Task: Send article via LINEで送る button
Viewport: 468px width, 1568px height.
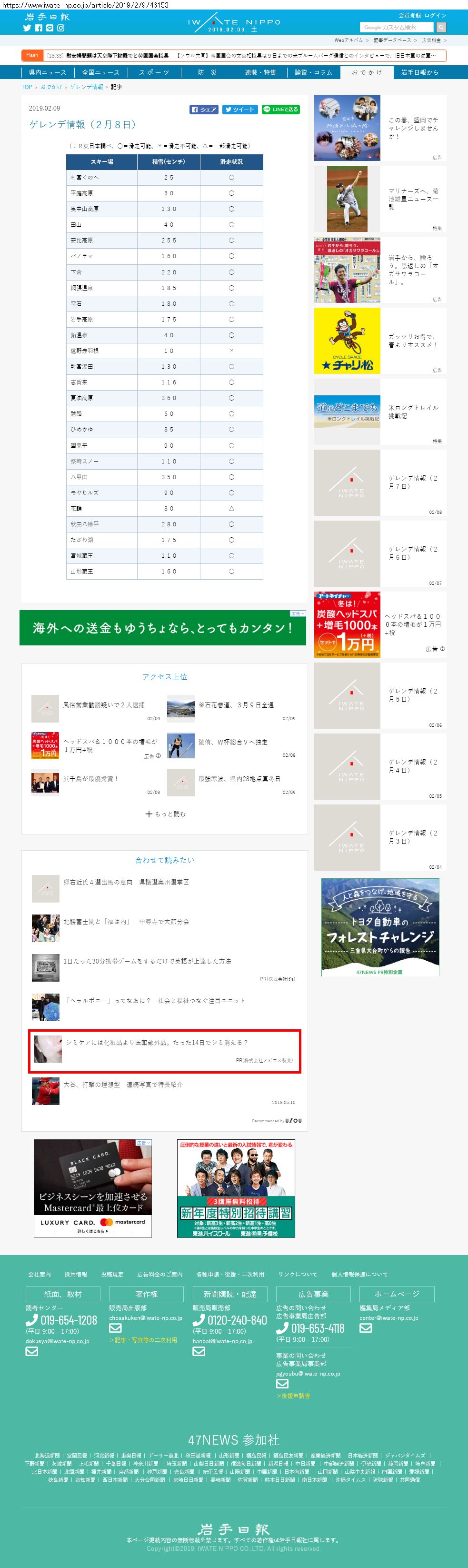Action: click(x=280, y=110)
